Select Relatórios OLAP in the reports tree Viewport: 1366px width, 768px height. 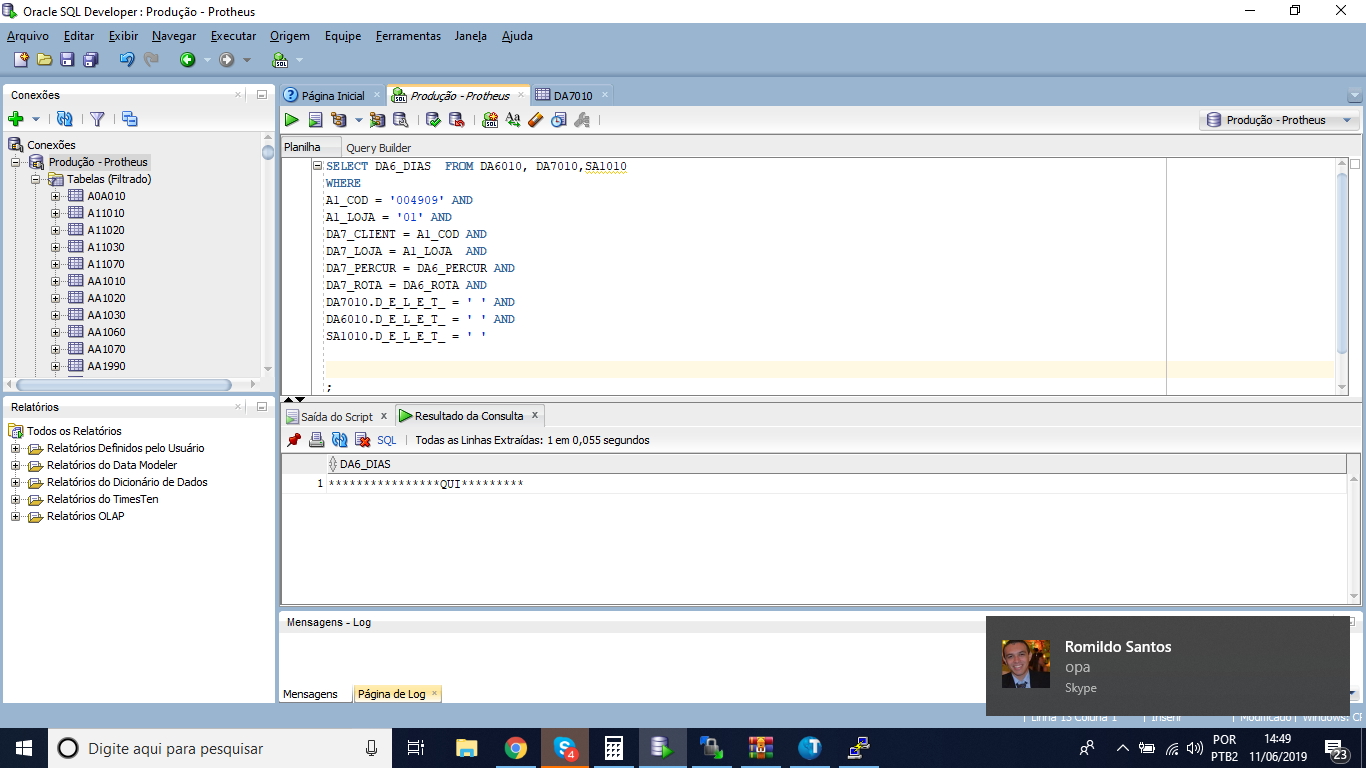tap(86, 516)
